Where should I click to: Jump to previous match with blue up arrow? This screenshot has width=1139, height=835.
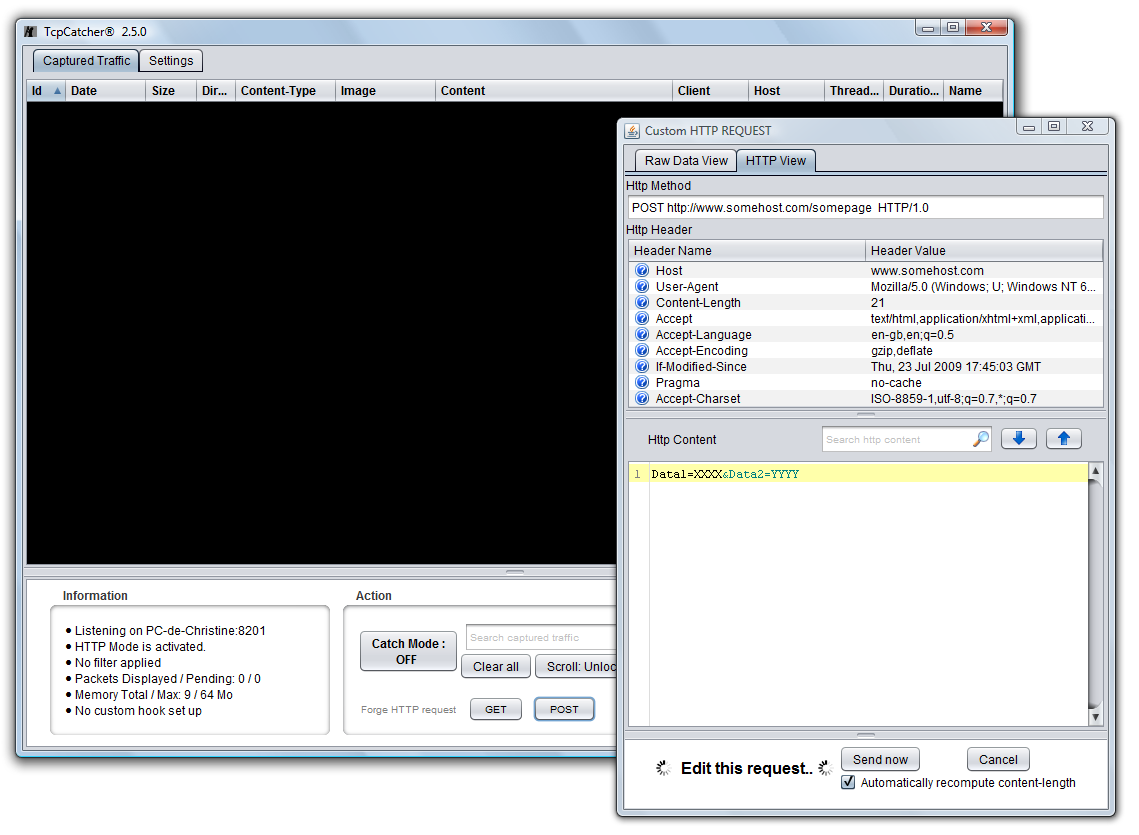pos(1063,439)
